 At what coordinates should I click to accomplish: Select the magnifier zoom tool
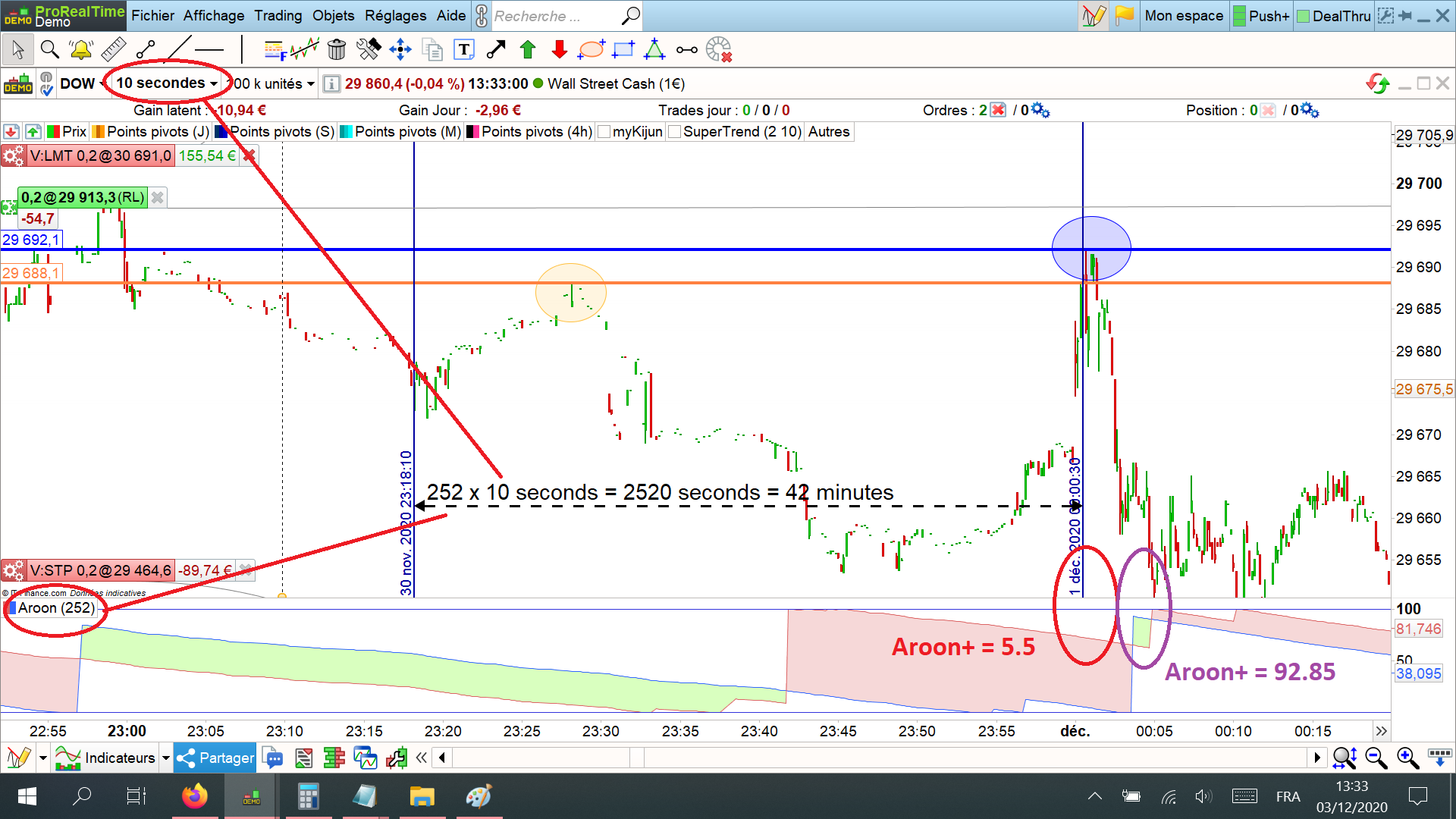50,50
